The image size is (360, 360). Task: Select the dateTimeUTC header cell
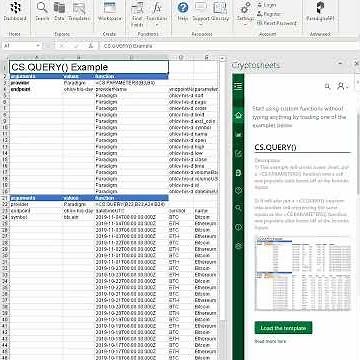tap(132, 211)
